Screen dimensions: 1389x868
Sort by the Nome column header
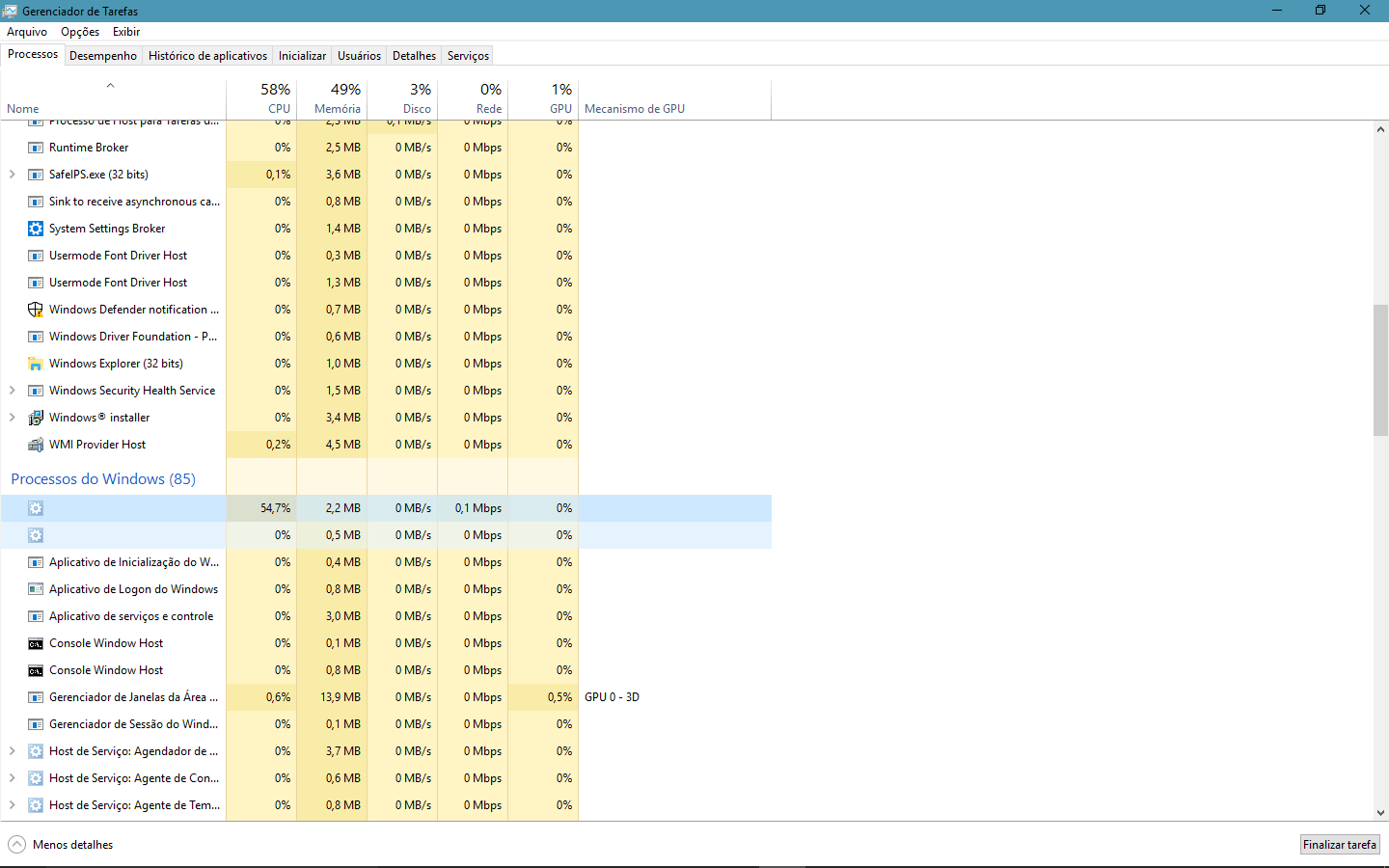[113, 99]
